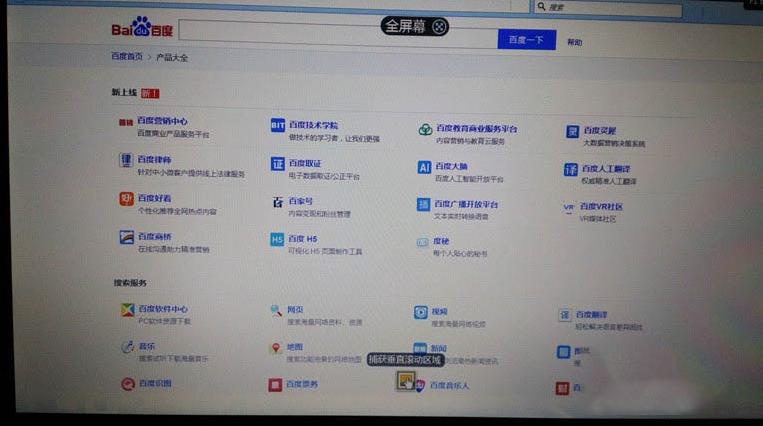Screen dimensions: 763x426
Task: Open the 度秘 link
Action: 441,241
